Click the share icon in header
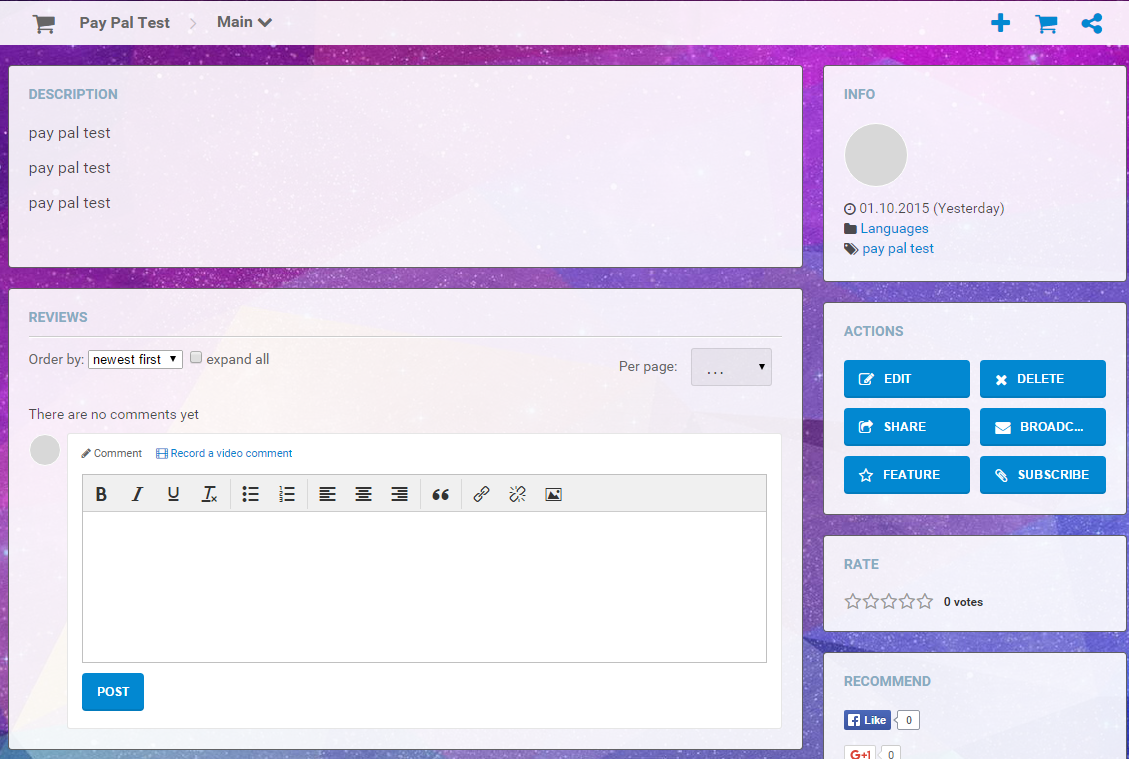Screen dimensions: 1129x759 point(1092,23)
